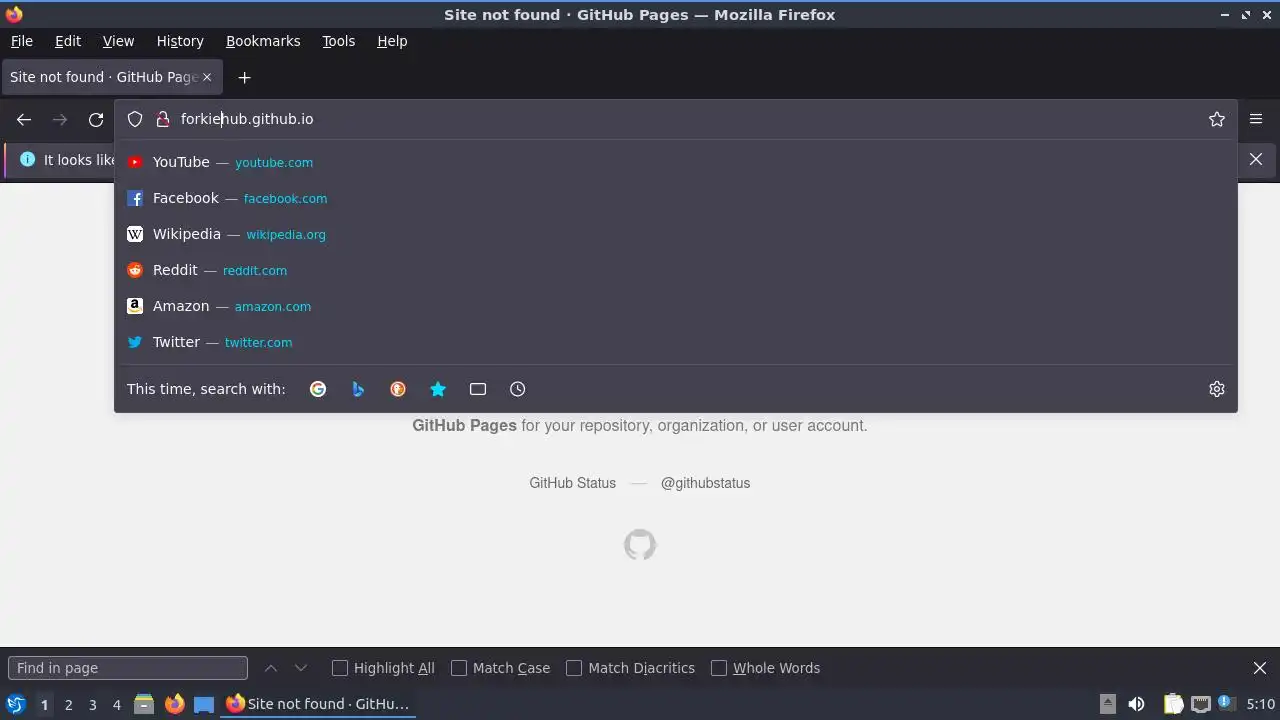Select the Facebook suggestion
Viewport: 1280px width, 720px height.
click(x=676, y=198)
